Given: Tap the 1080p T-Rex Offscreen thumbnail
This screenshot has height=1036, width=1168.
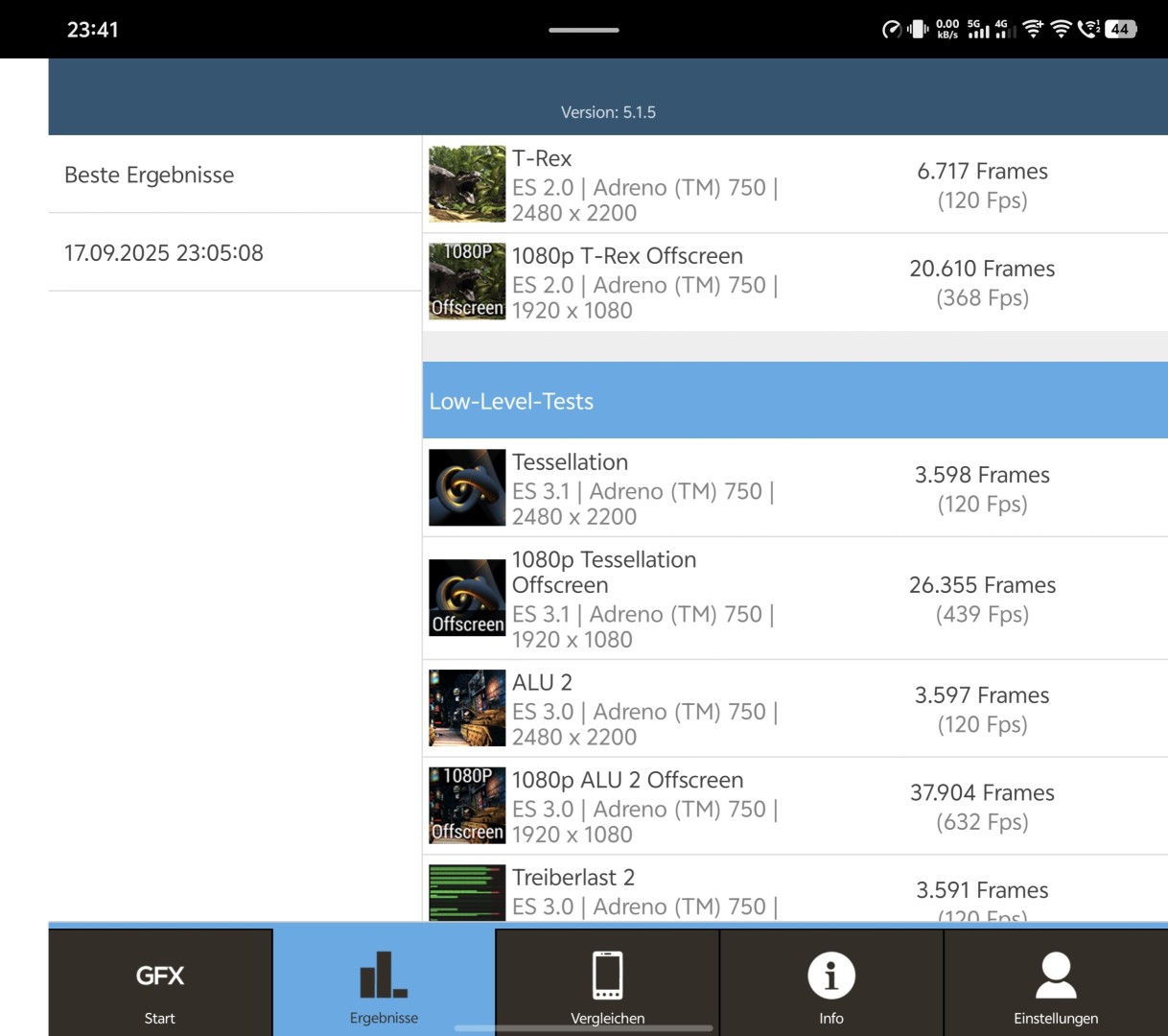Looking at the screenshot, I should point(467,281).
